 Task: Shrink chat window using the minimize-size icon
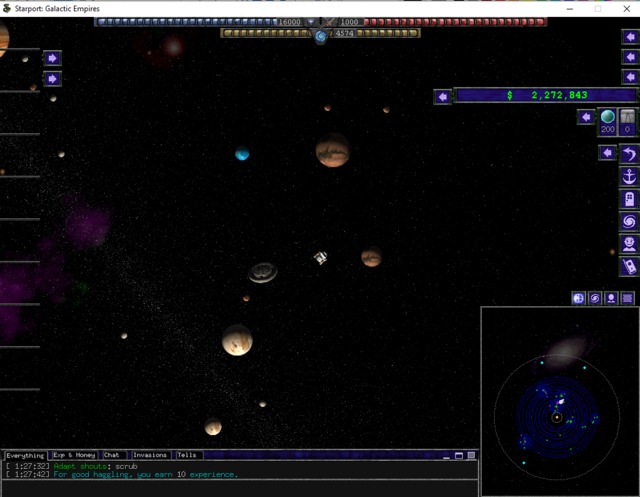(447, 455)
